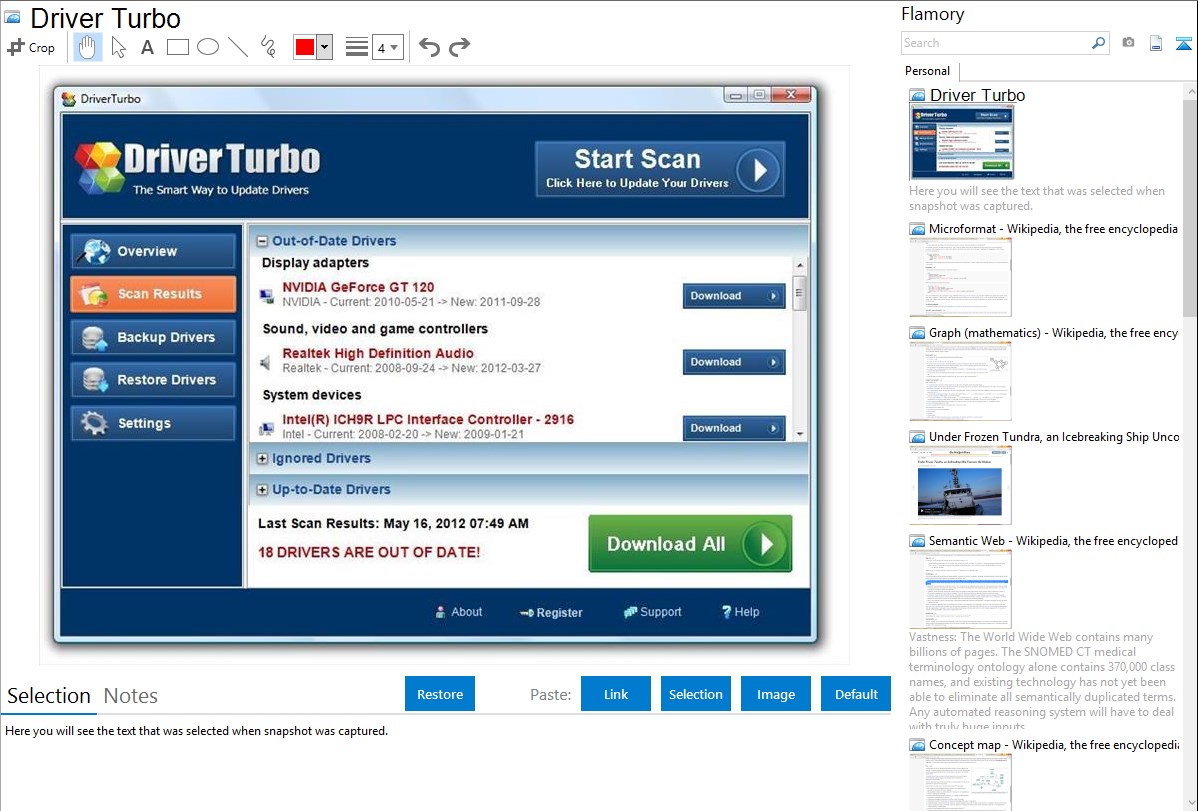Viewport: 1198px width, 811px height.
Task: Open the Overview section in DriverTurbo
Action: coord(153,251)
